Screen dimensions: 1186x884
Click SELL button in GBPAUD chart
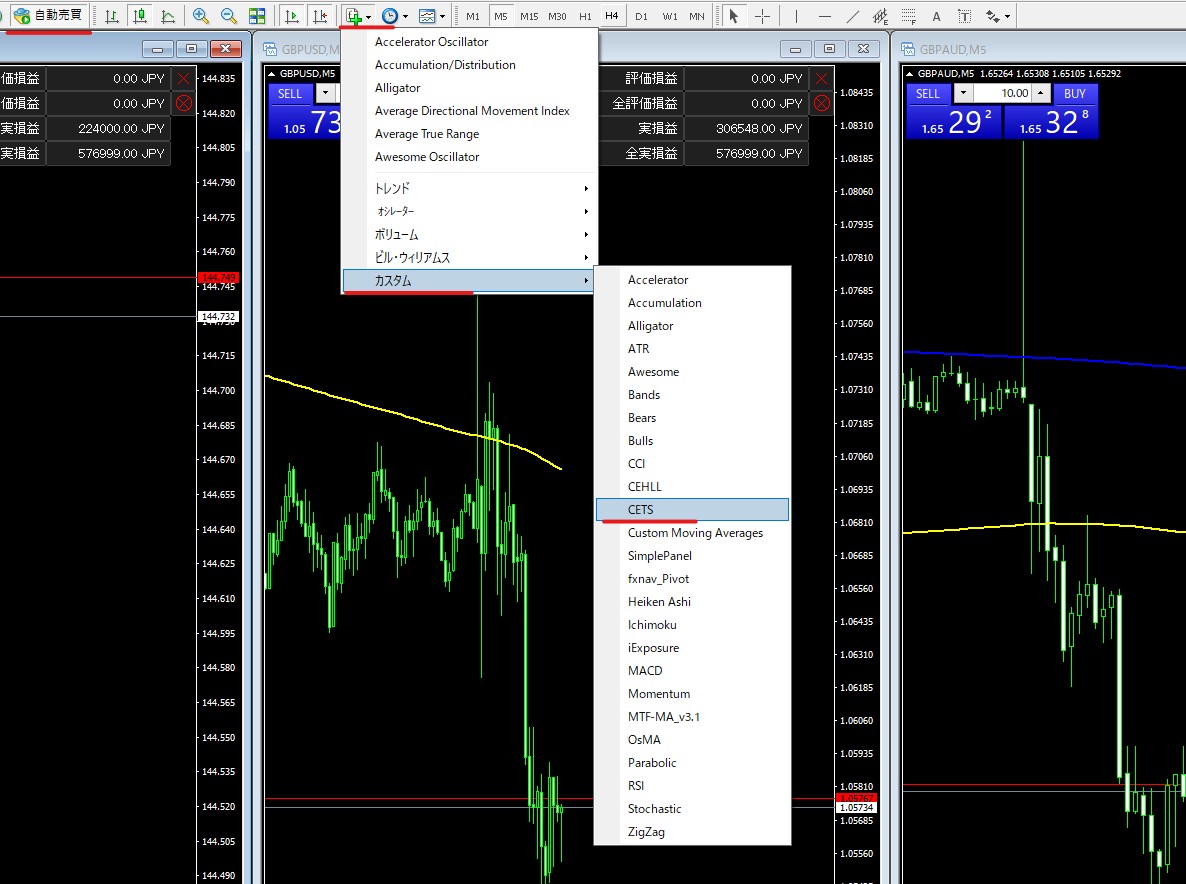tap(928, 94)
